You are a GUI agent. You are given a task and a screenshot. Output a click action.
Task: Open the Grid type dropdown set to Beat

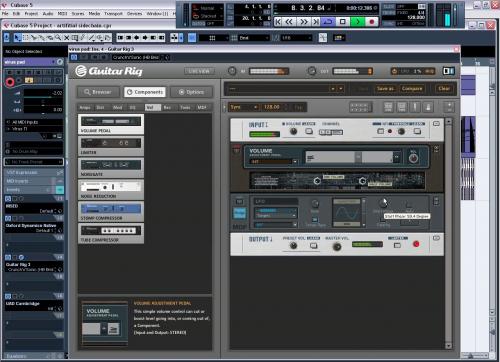(254, 38)
